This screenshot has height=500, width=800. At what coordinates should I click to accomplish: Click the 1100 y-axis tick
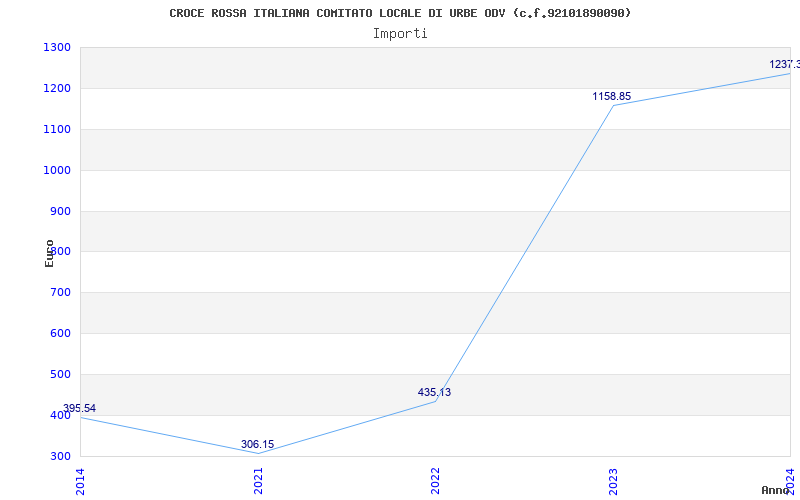pos(57,130)
